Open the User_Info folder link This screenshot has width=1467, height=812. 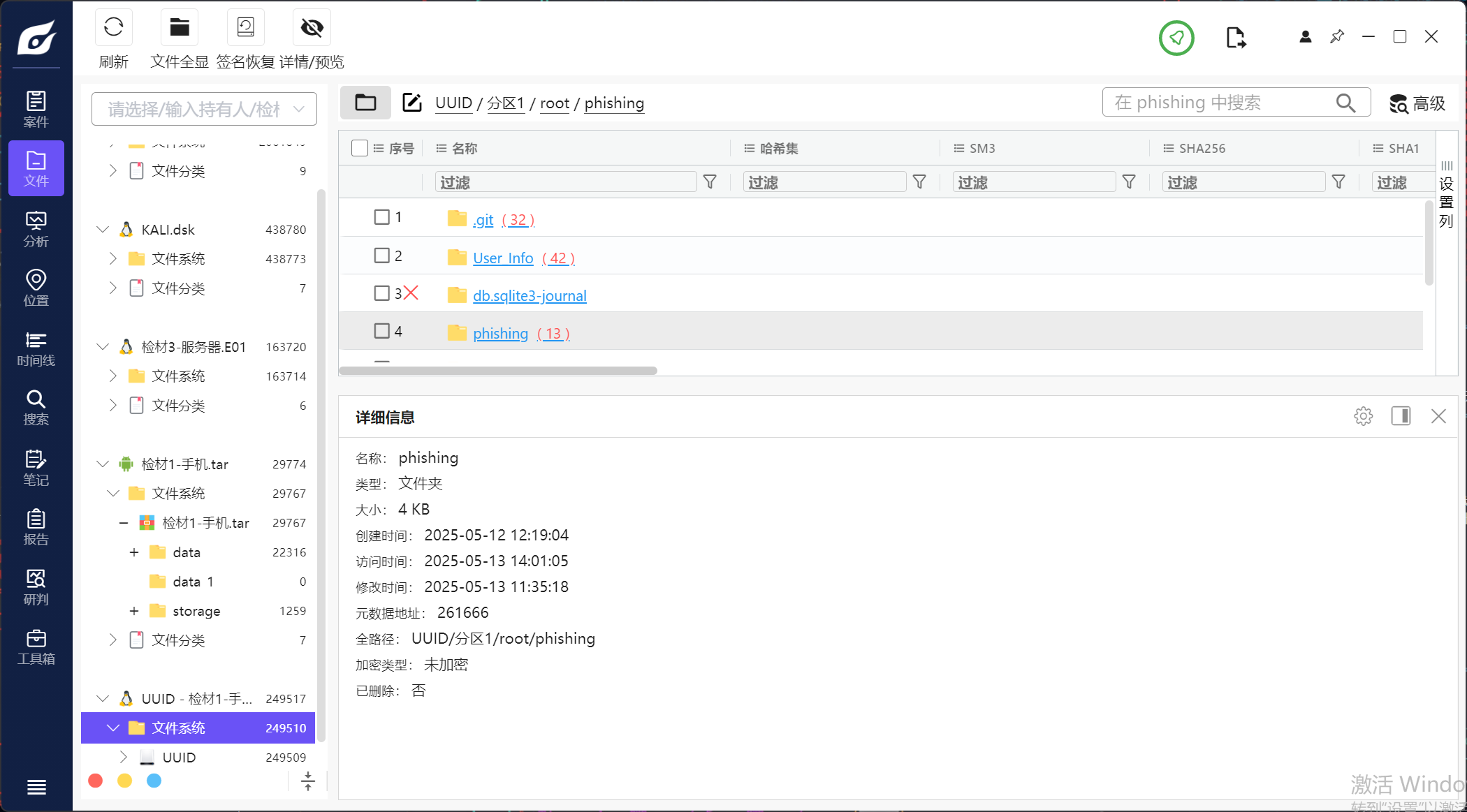click(503, 258)
